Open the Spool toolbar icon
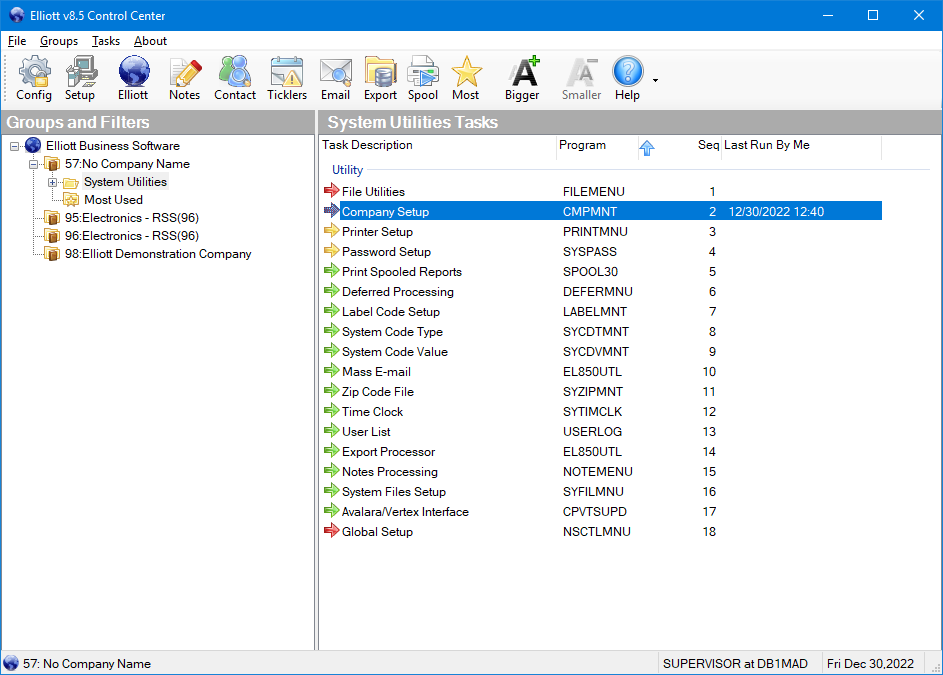The width and height of the screenshot is (943, 675). tap(423, 78)
